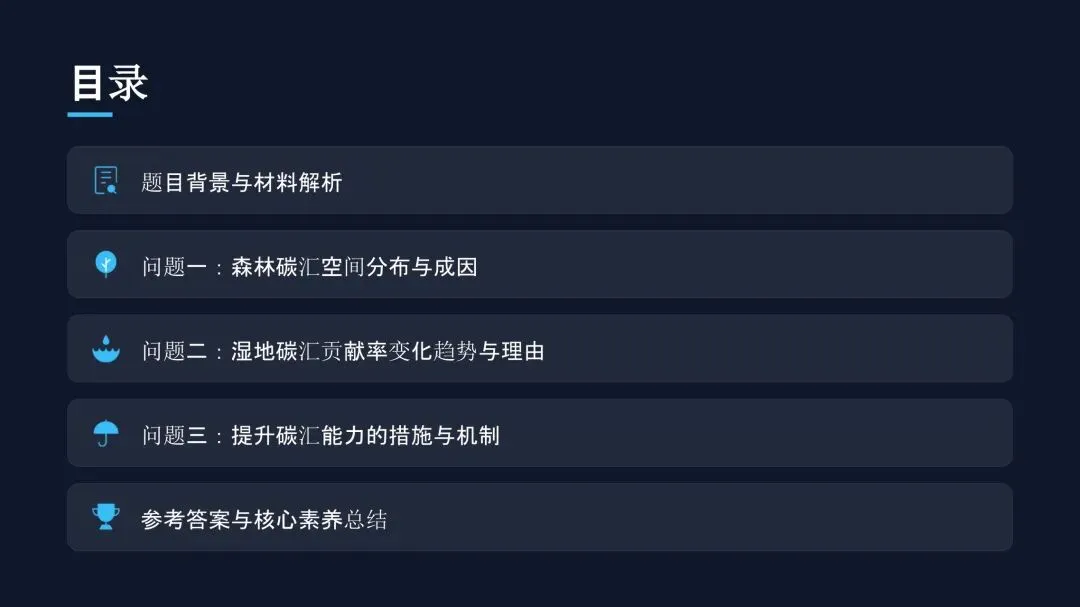Click the 问题三 prefix label
The image size is (1080, 607).
174,435
